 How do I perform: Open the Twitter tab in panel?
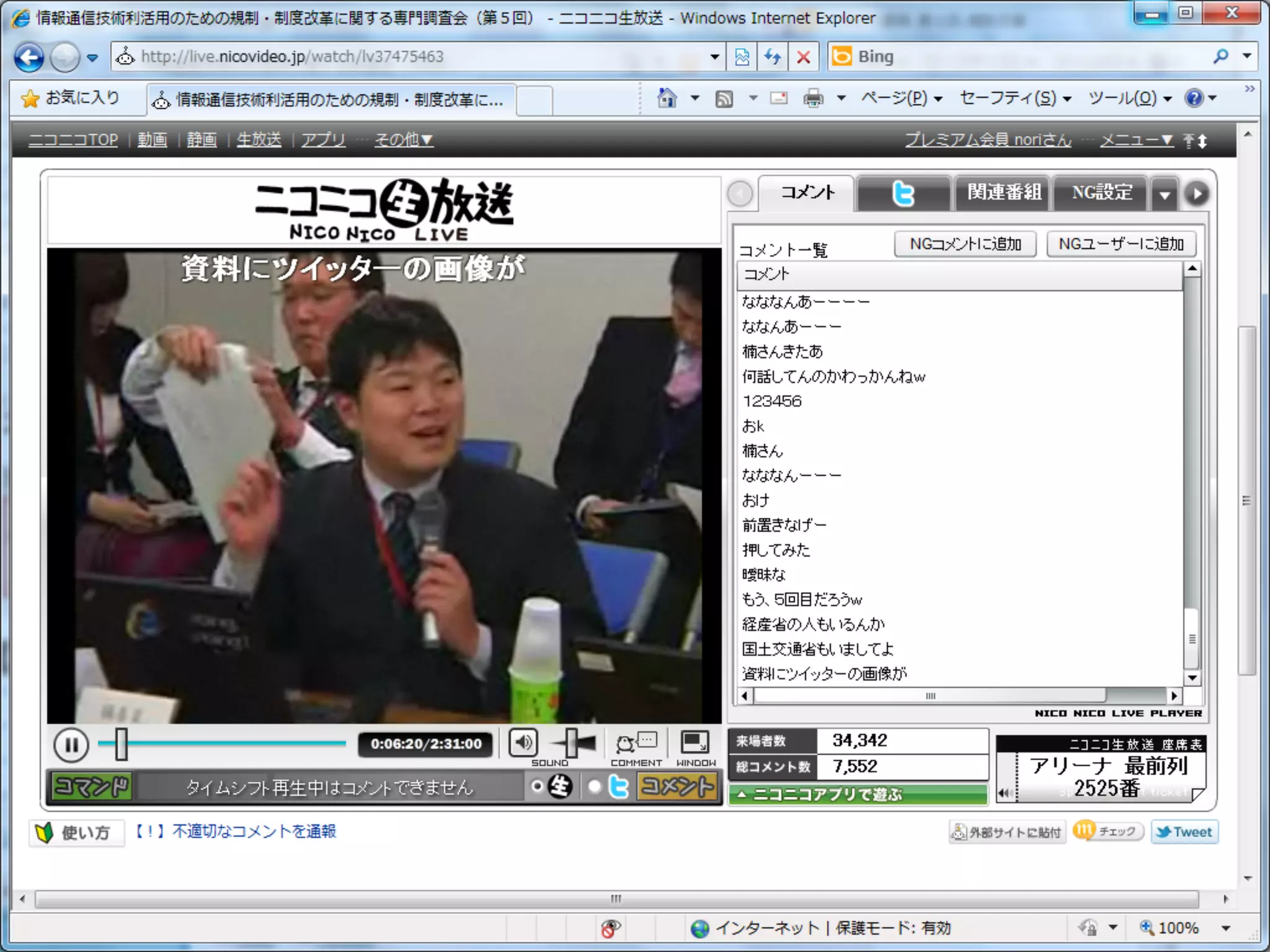coord(904,193)
